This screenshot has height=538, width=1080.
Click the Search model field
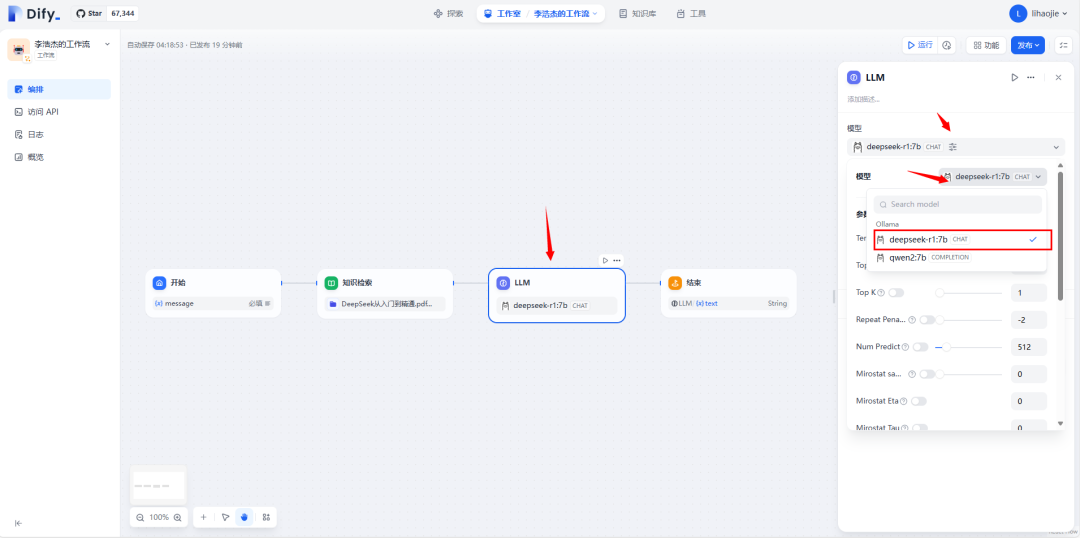tap(957, 205)
